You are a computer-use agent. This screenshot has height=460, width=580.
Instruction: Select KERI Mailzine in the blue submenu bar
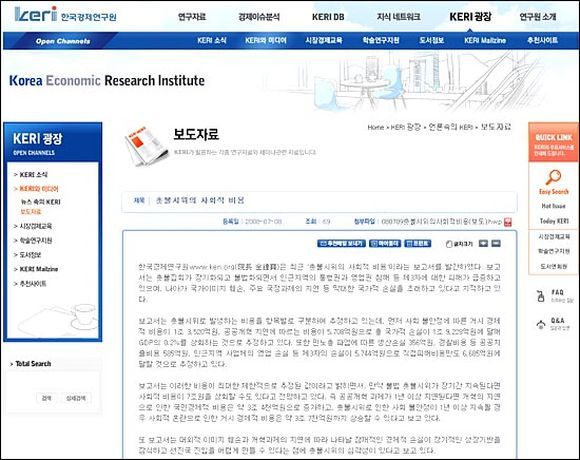click(x=485, y=40)
